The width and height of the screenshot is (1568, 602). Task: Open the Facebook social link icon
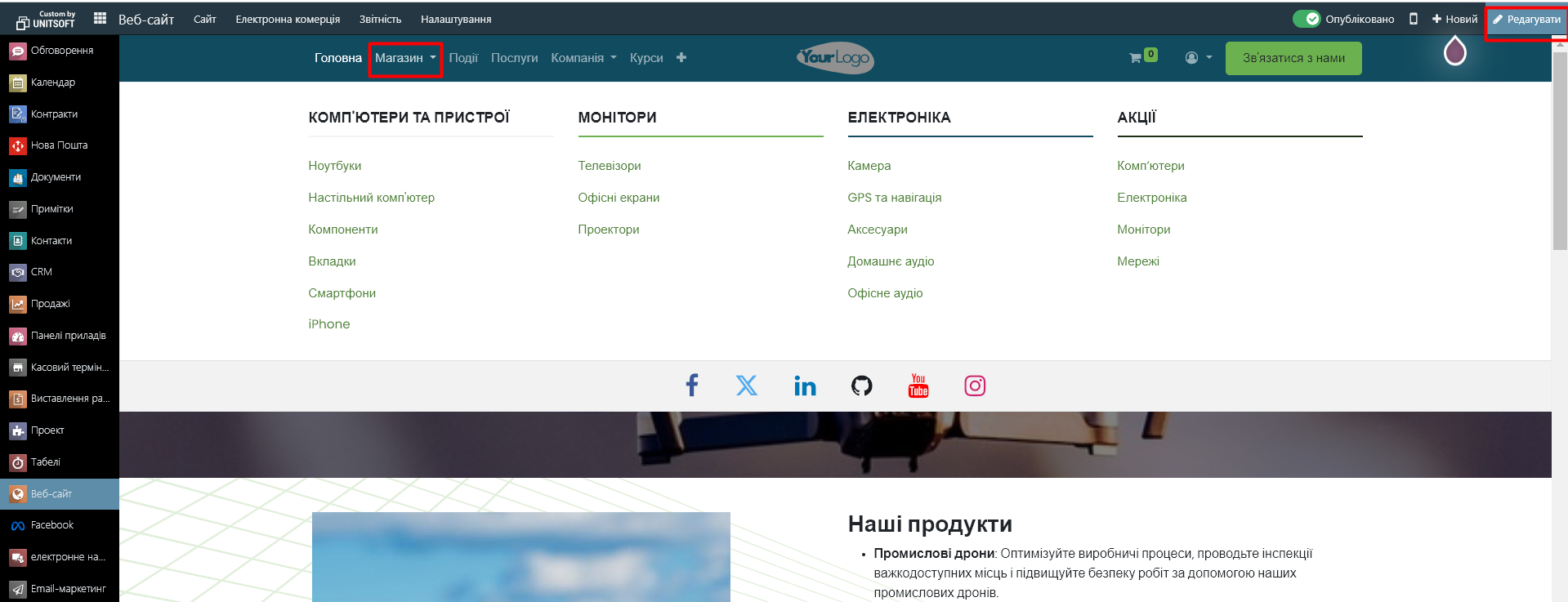[x=691, y=386]
